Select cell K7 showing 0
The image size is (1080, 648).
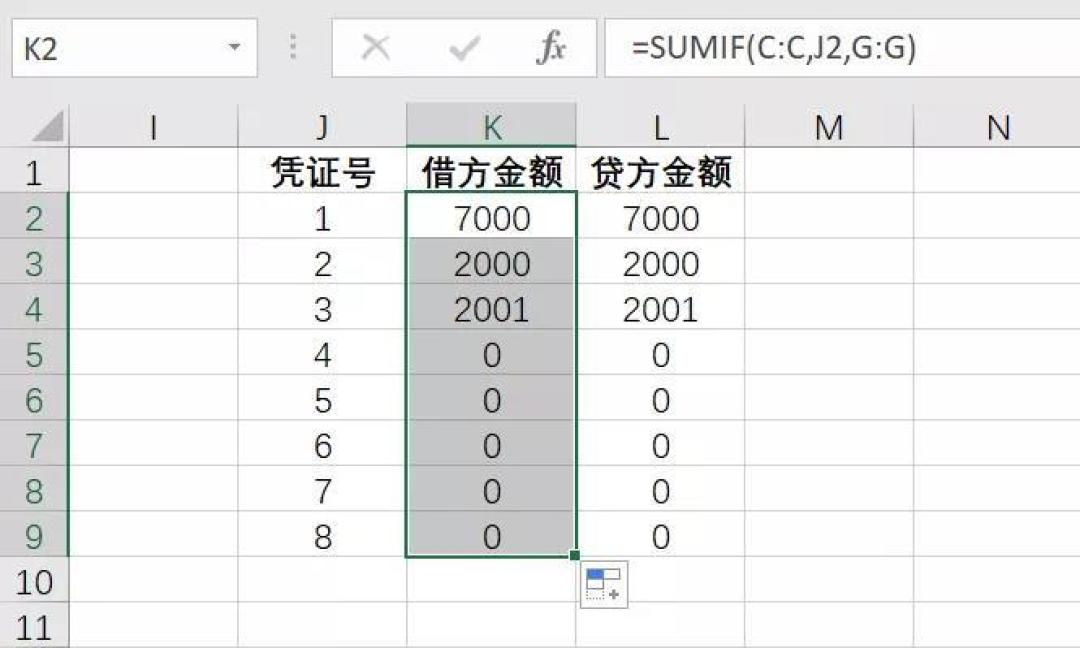click(491, 443)
